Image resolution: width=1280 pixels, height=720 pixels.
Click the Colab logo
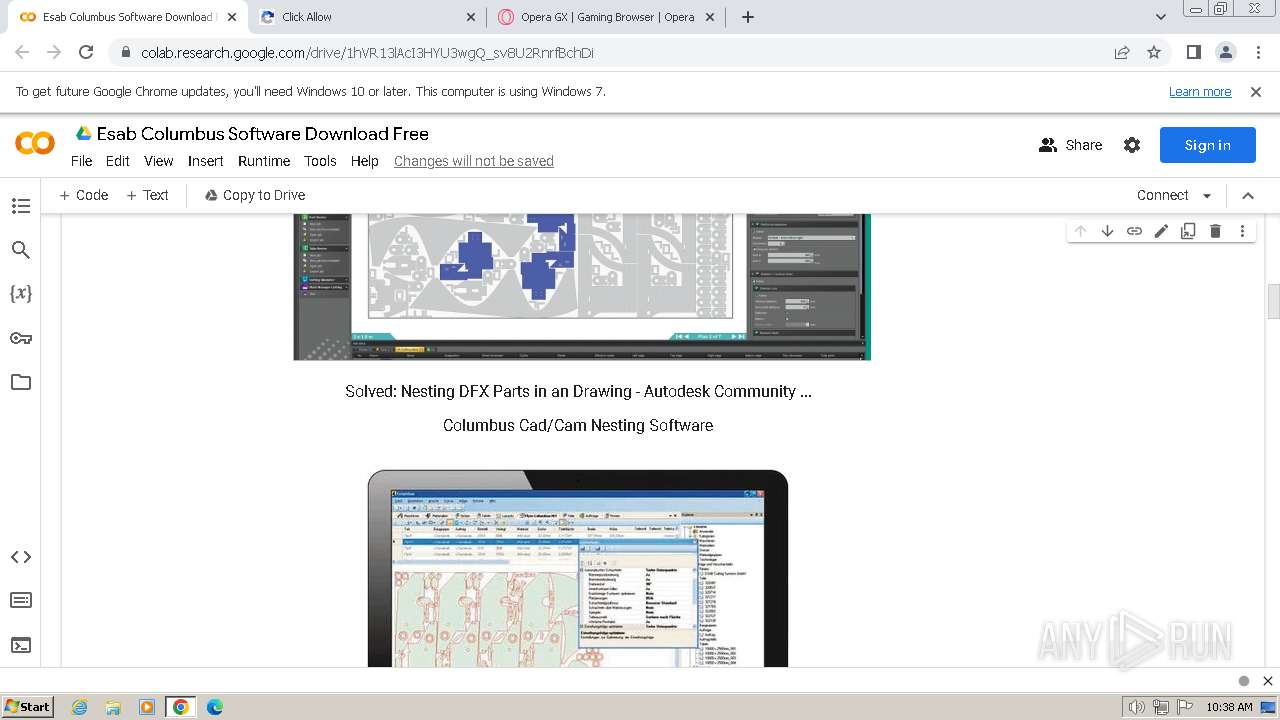pyautogui.click(x=35, y=145)
